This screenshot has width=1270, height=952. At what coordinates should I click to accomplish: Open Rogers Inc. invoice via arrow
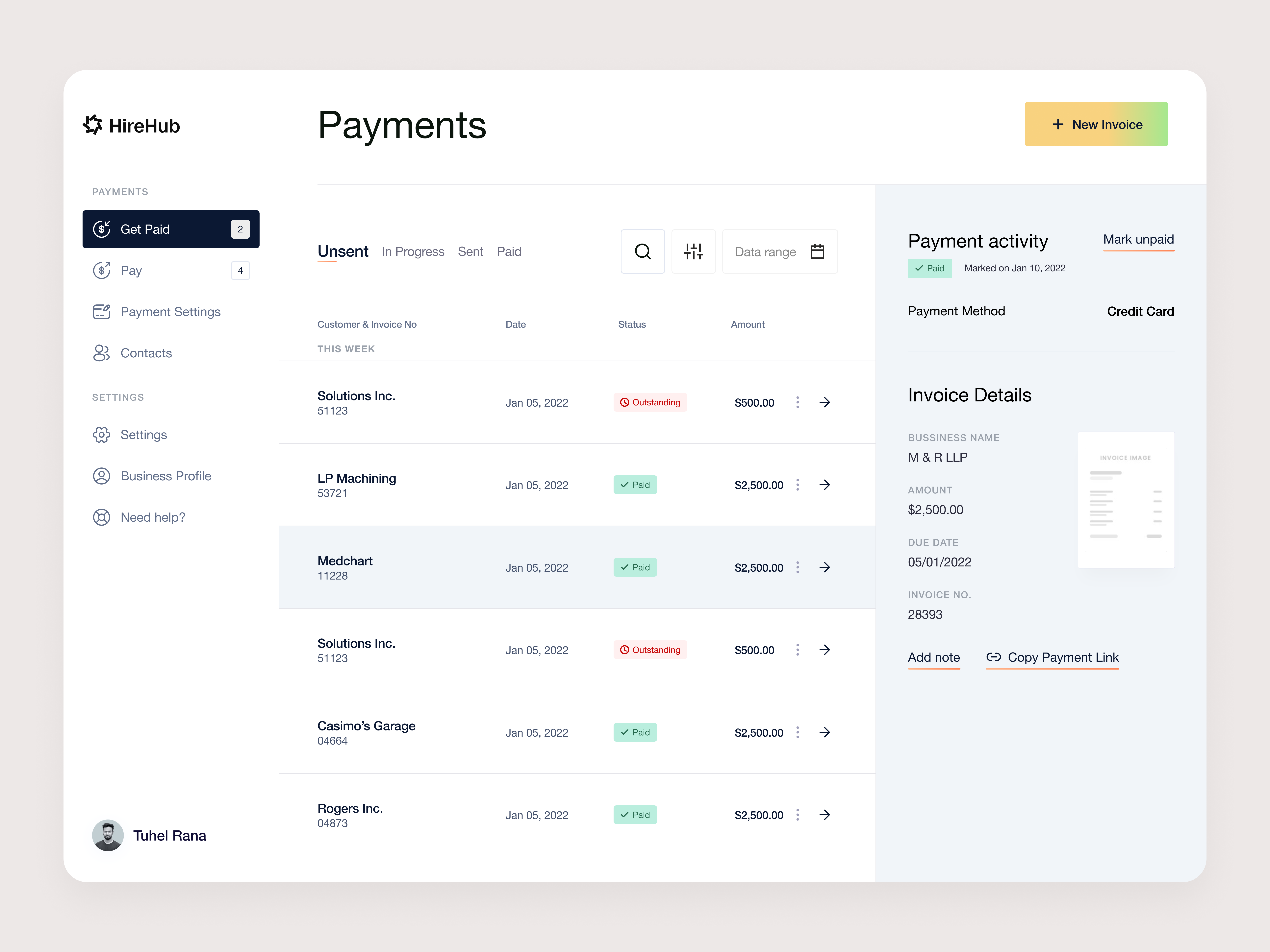(x=825, y=815)
